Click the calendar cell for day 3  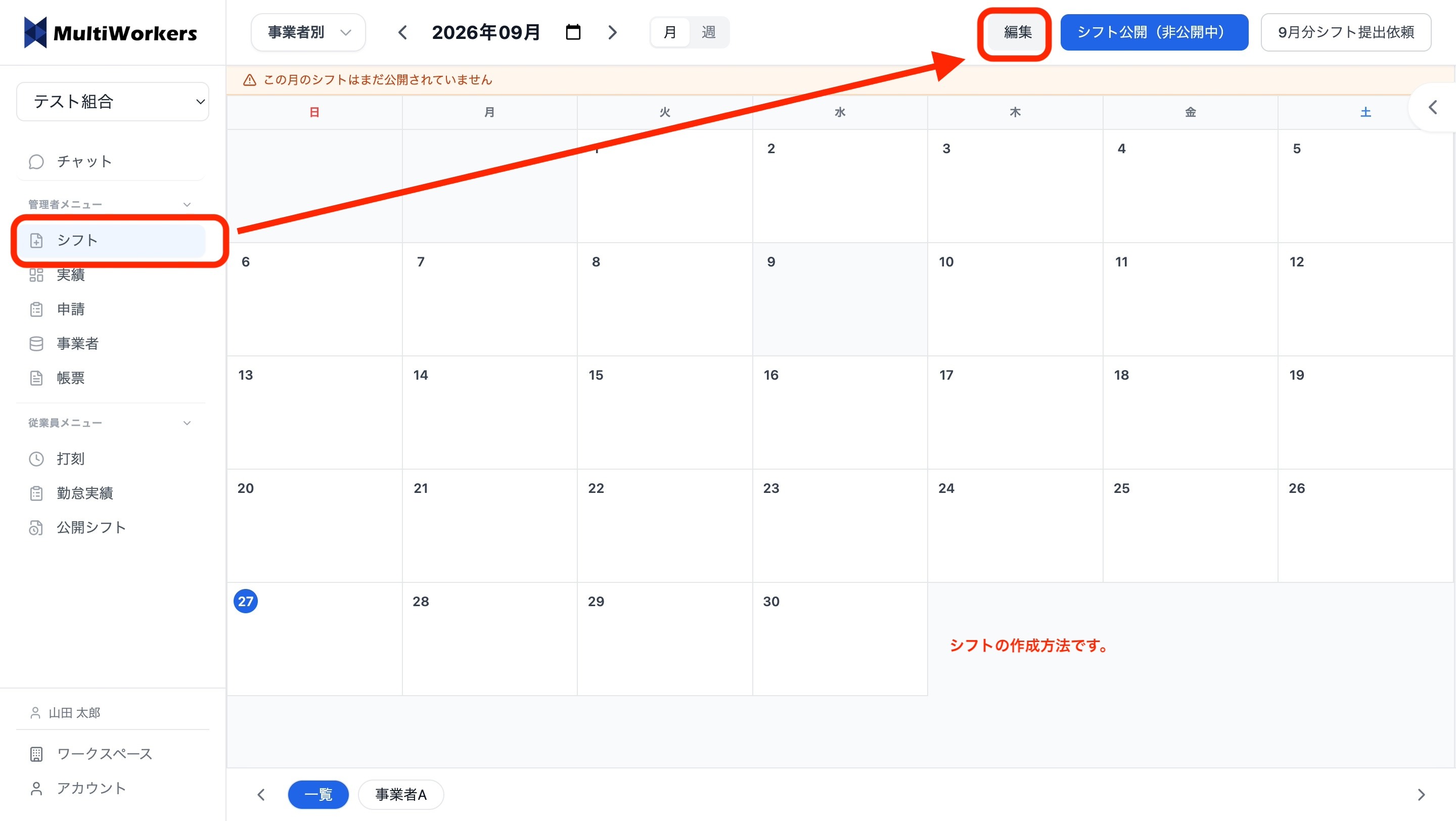(1015, 186)
